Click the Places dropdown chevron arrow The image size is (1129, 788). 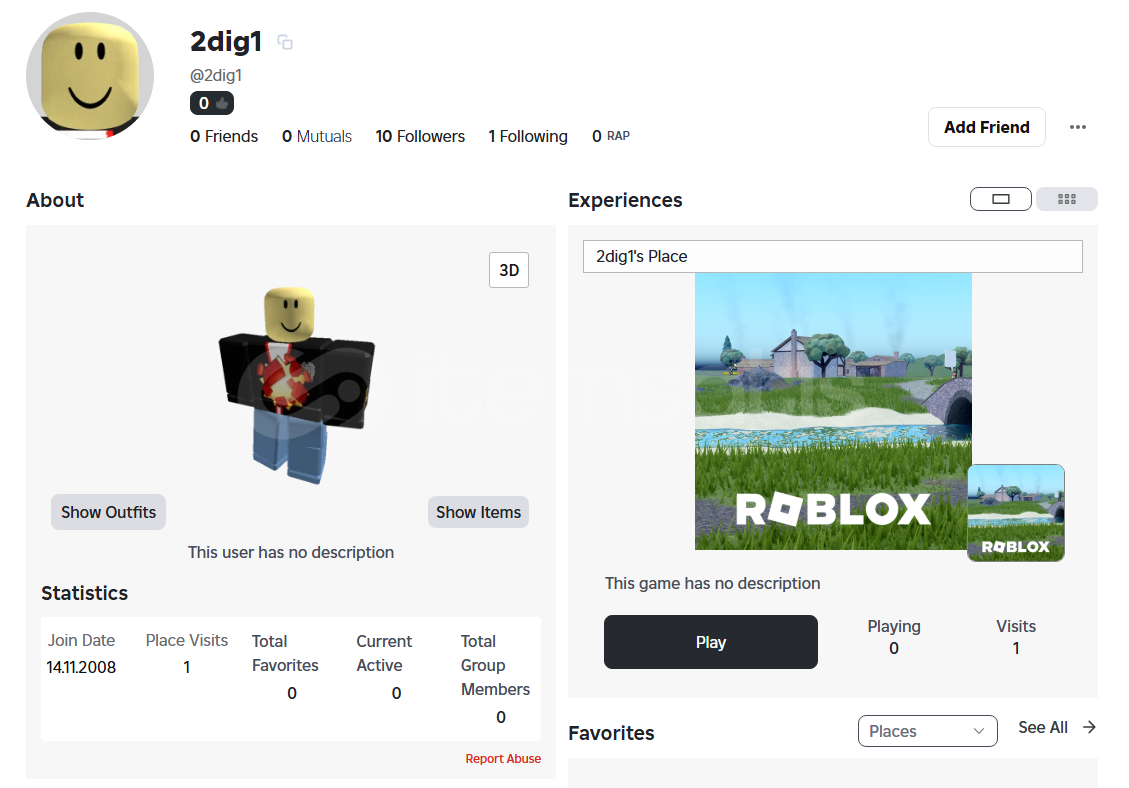pyautogui.click(x=979, y=731)
